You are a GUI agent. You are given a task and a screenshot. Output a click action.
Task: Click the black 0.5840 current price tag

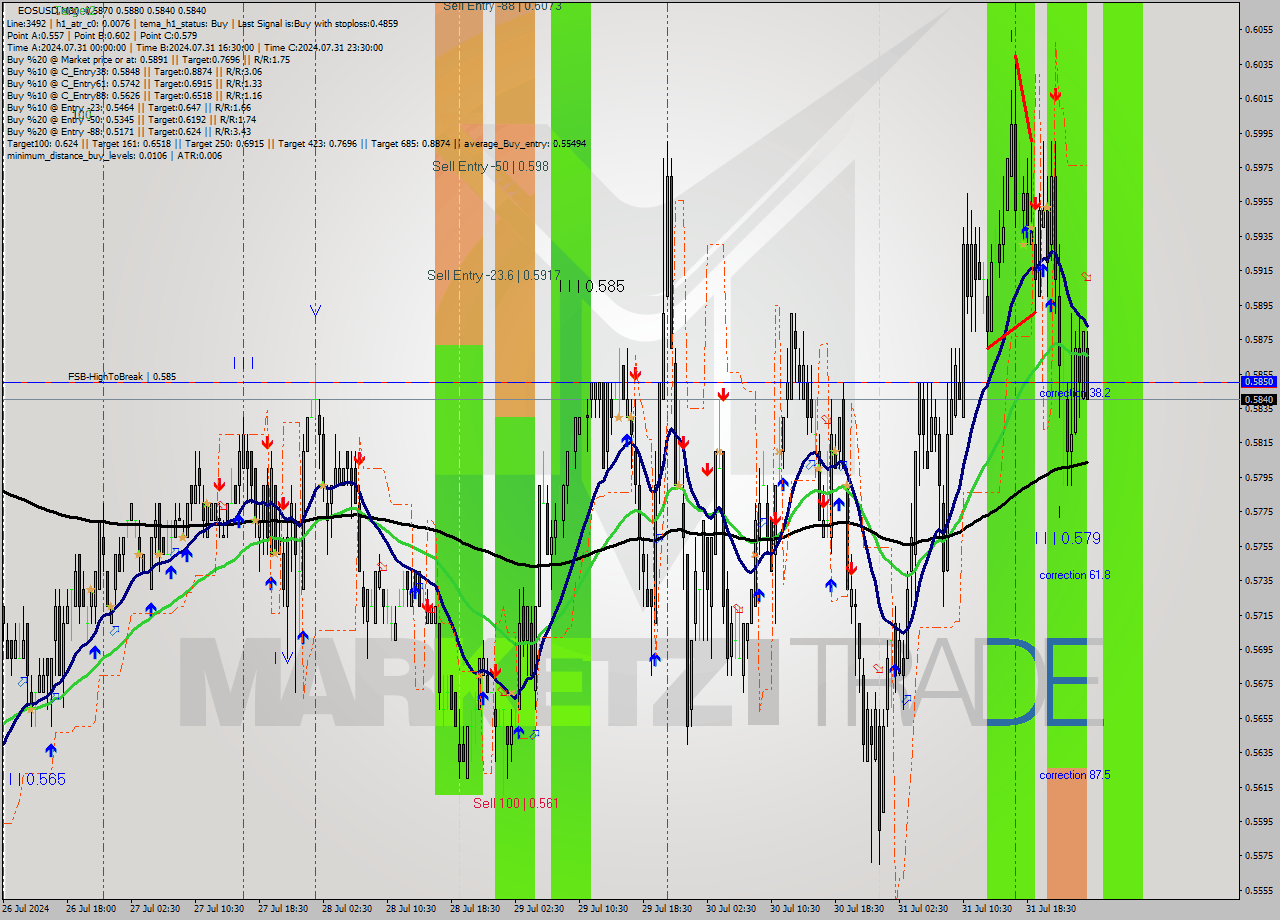tap(1258, 399)
